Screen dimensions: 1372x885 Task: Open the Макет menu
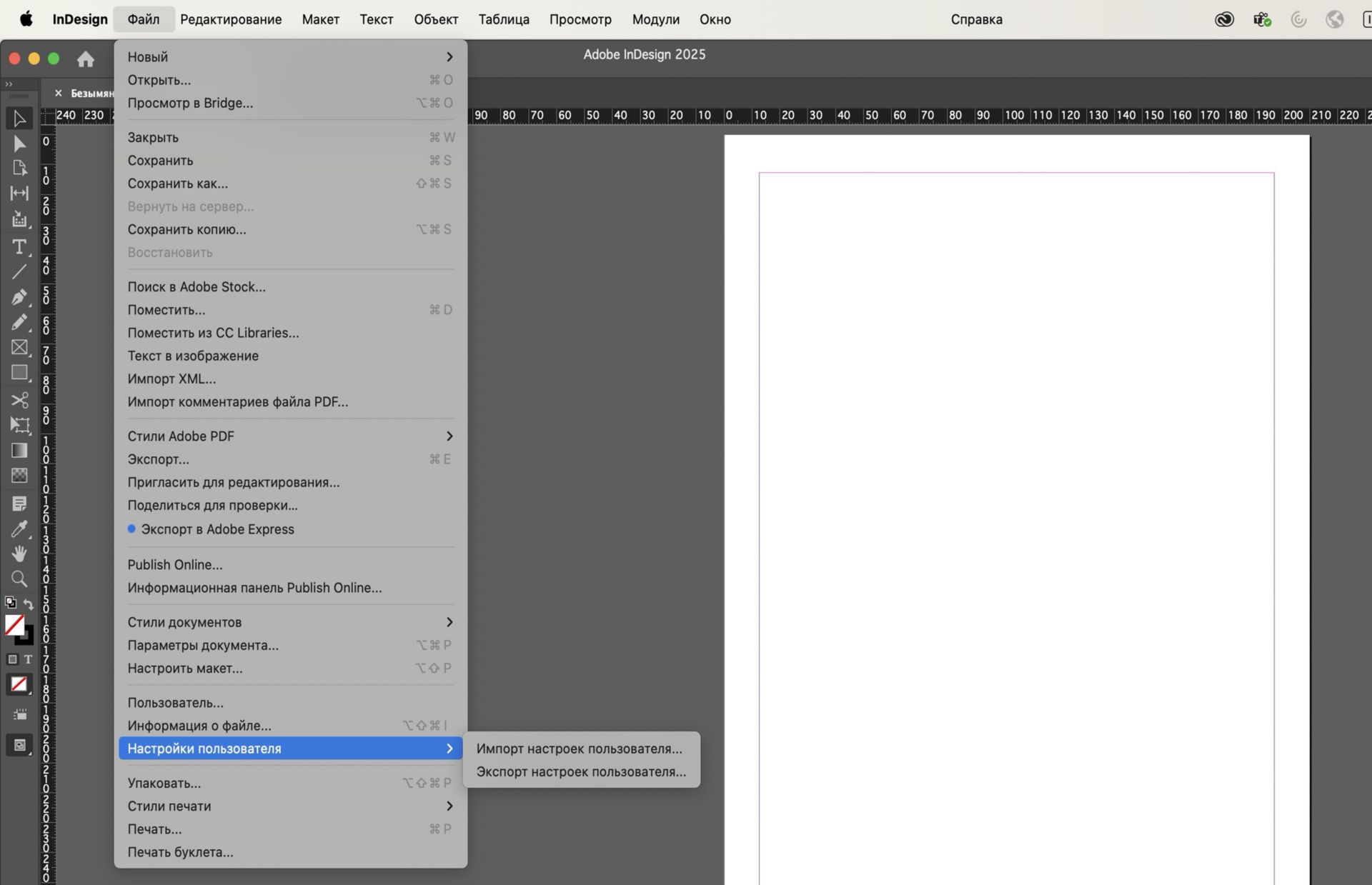(320, 19)
